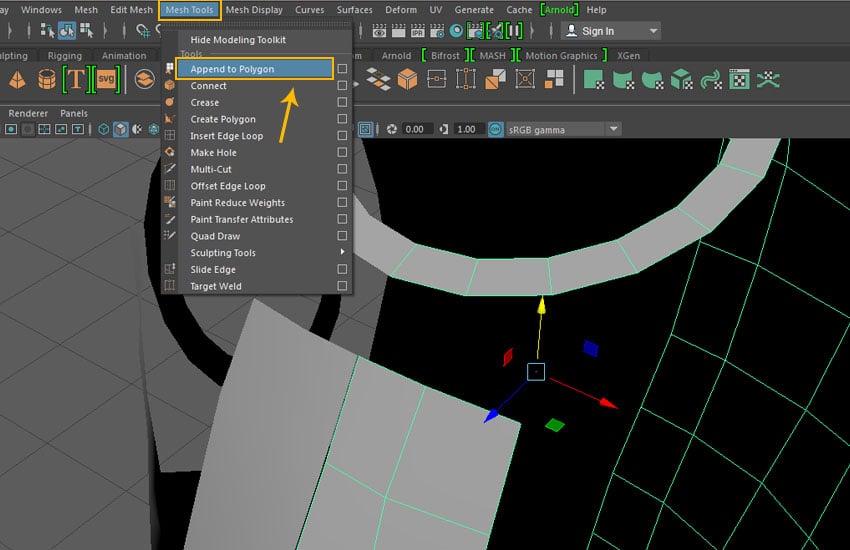Expand the Sign In dropdown
Image resolution: width=850 pixels, height=550 pixels.
(653, 31)
